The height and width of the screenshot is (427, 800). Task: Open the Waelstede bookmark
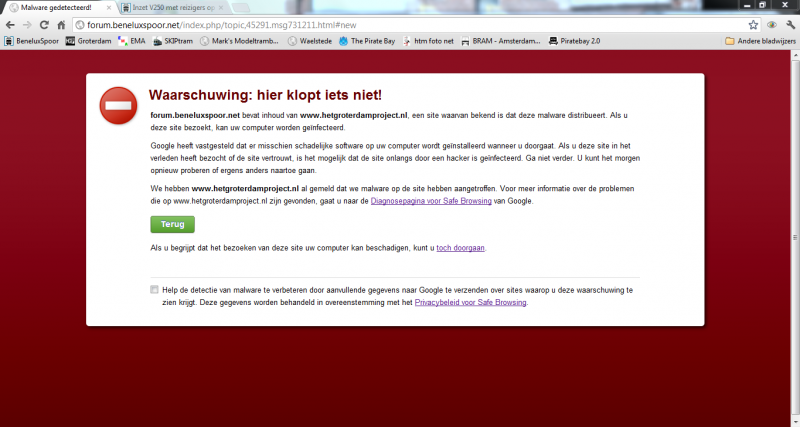(x=310, y=41)
